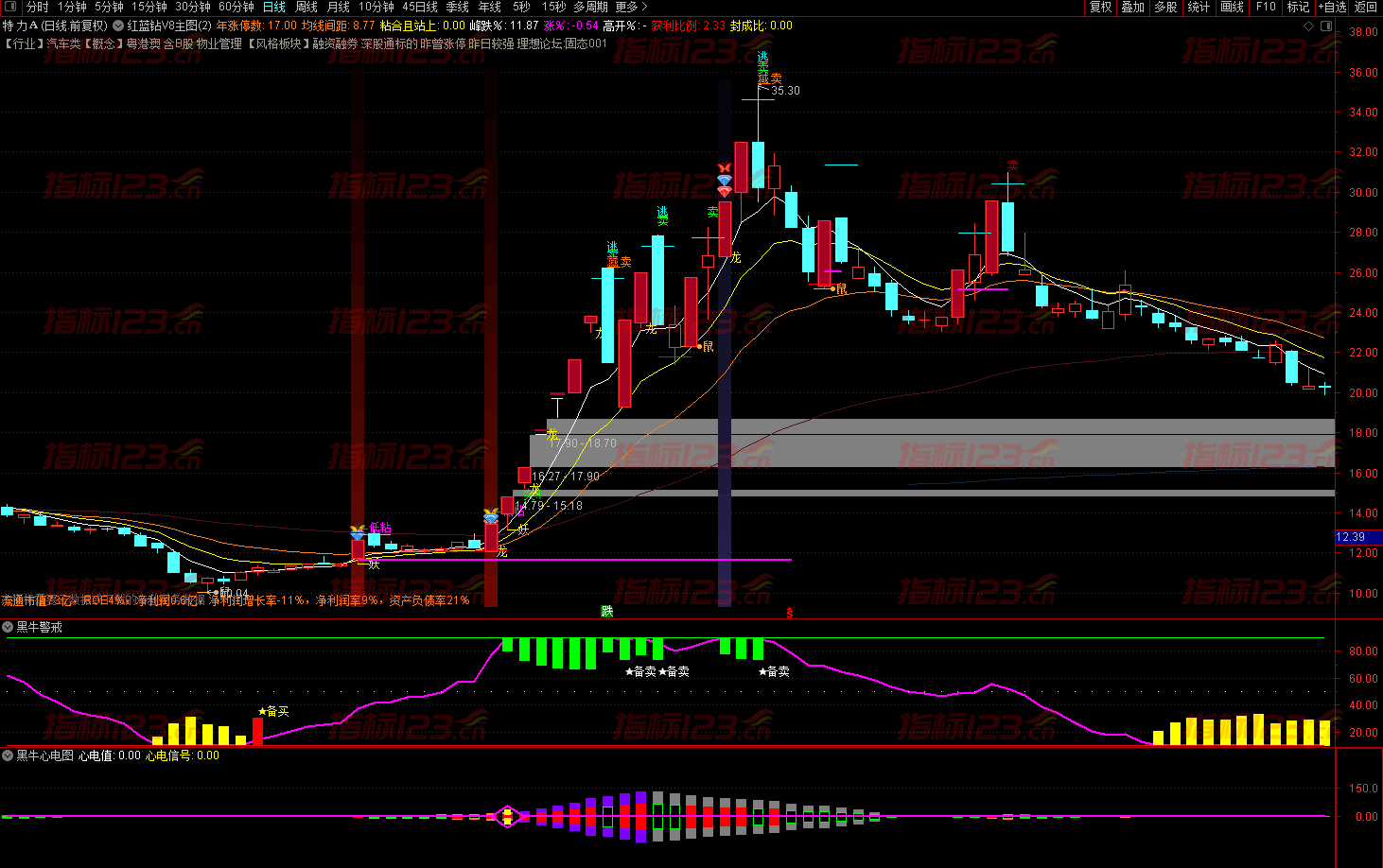Viewport: 1383px width, 868px height.
Task: Open F10 company info
Action: tap(1266, 7)
